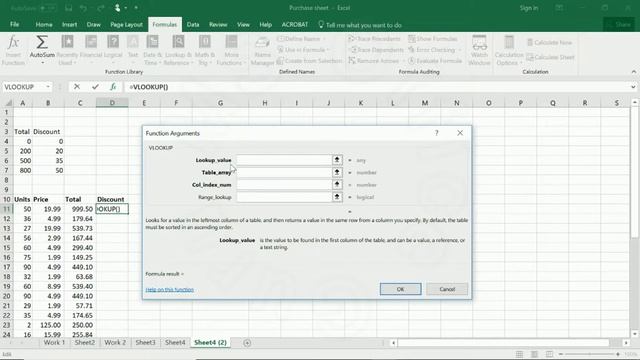Open the Financial functions icon
This screenshot has width=640, height=360.
click(x=91, y=42)
